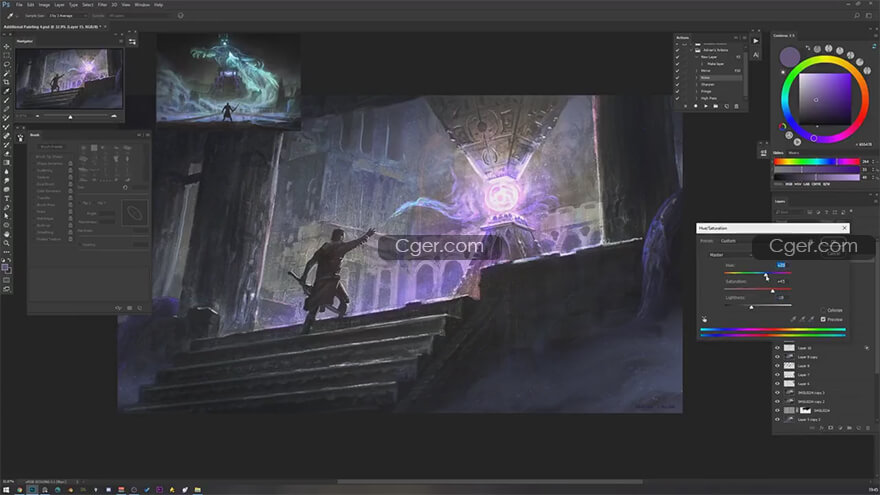This screenshot has width=880, height=495.
Task: Open the Sample Size dropdown in options bar
Action: [66, 16]
